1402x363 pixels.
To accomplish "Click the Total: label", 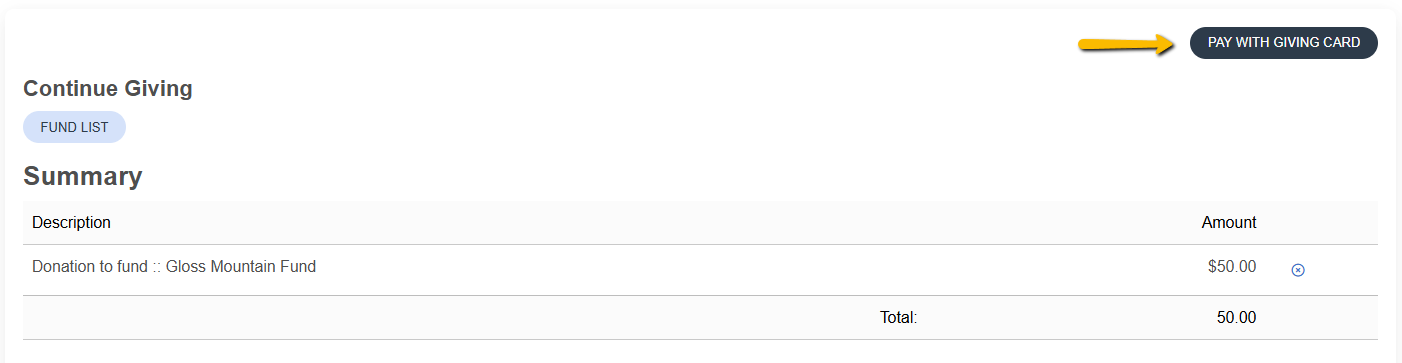I will coord(898,318).
